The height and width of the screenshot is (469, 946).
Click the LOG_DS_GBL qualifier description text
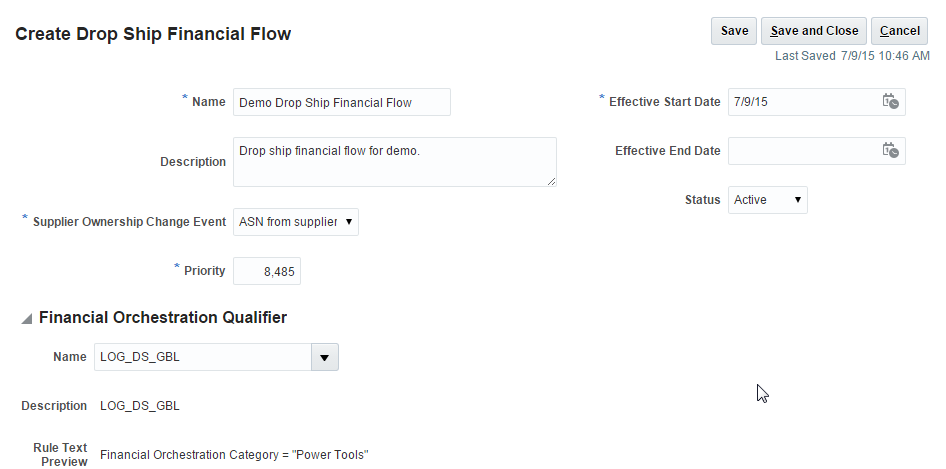(x=140, y=406)
